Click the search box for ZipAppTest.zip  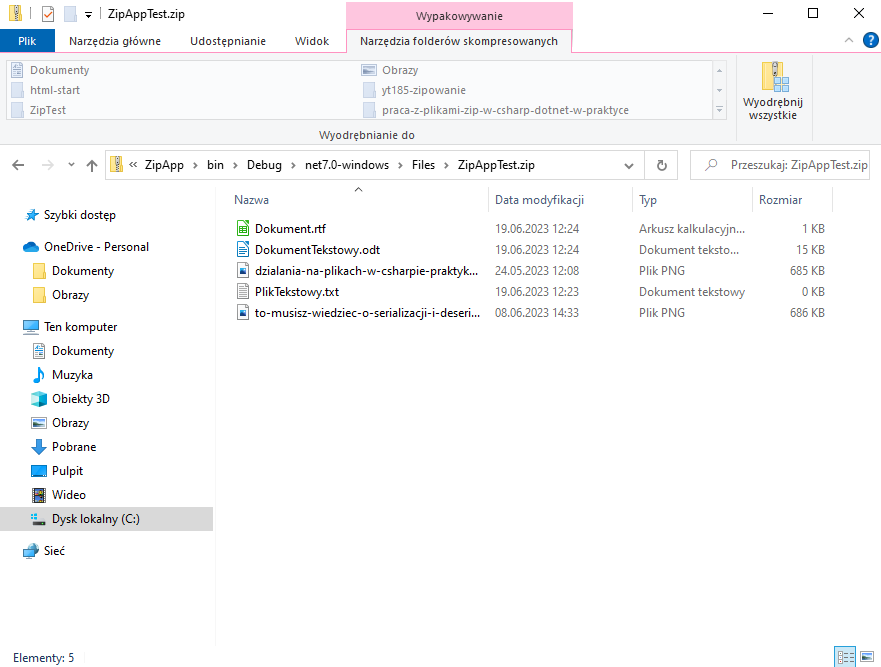(785, 166)
